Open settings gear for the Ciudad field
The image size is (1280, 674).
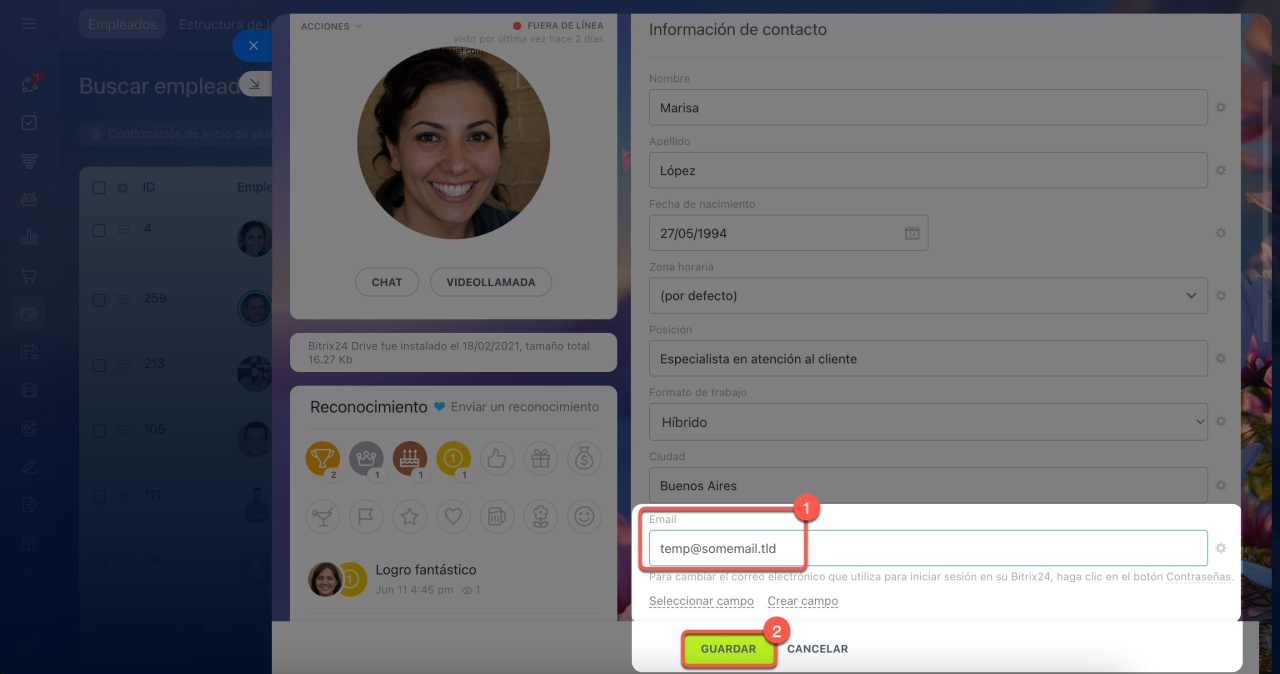1221,485
